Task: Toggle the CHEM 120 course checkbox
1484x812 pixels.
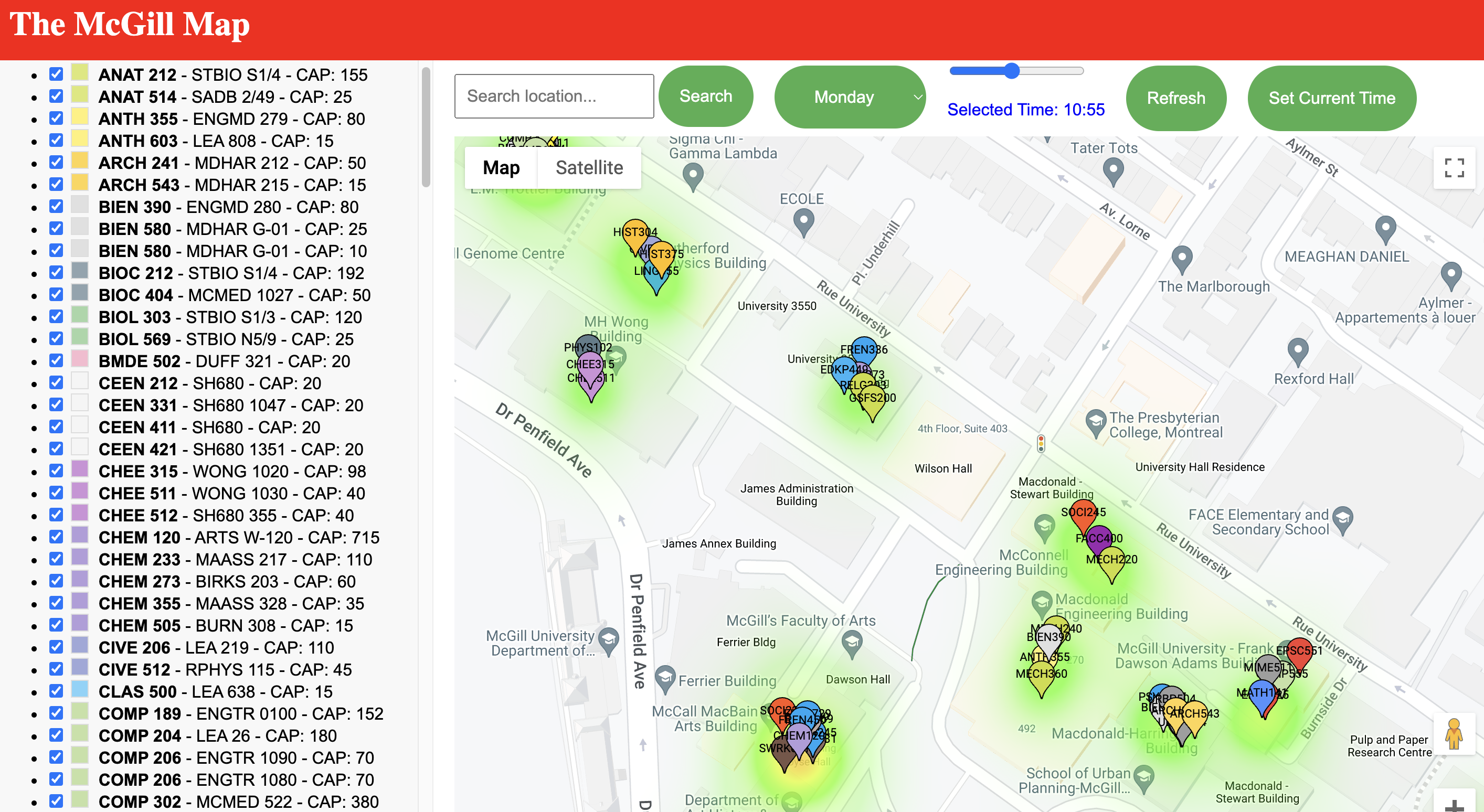Action: click(56, 537)
